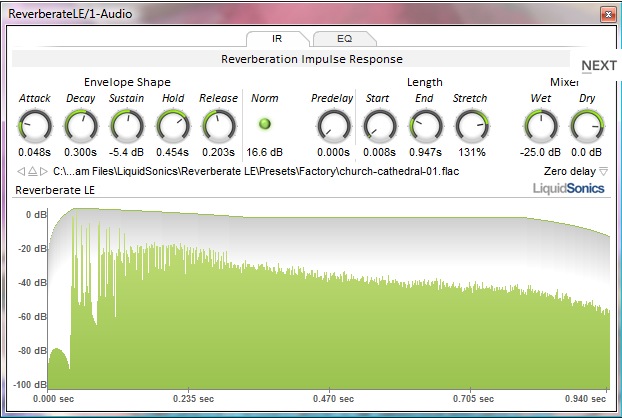Click the NEXT button
This screenshot has height=418, width=622.
tap(598, 66)
